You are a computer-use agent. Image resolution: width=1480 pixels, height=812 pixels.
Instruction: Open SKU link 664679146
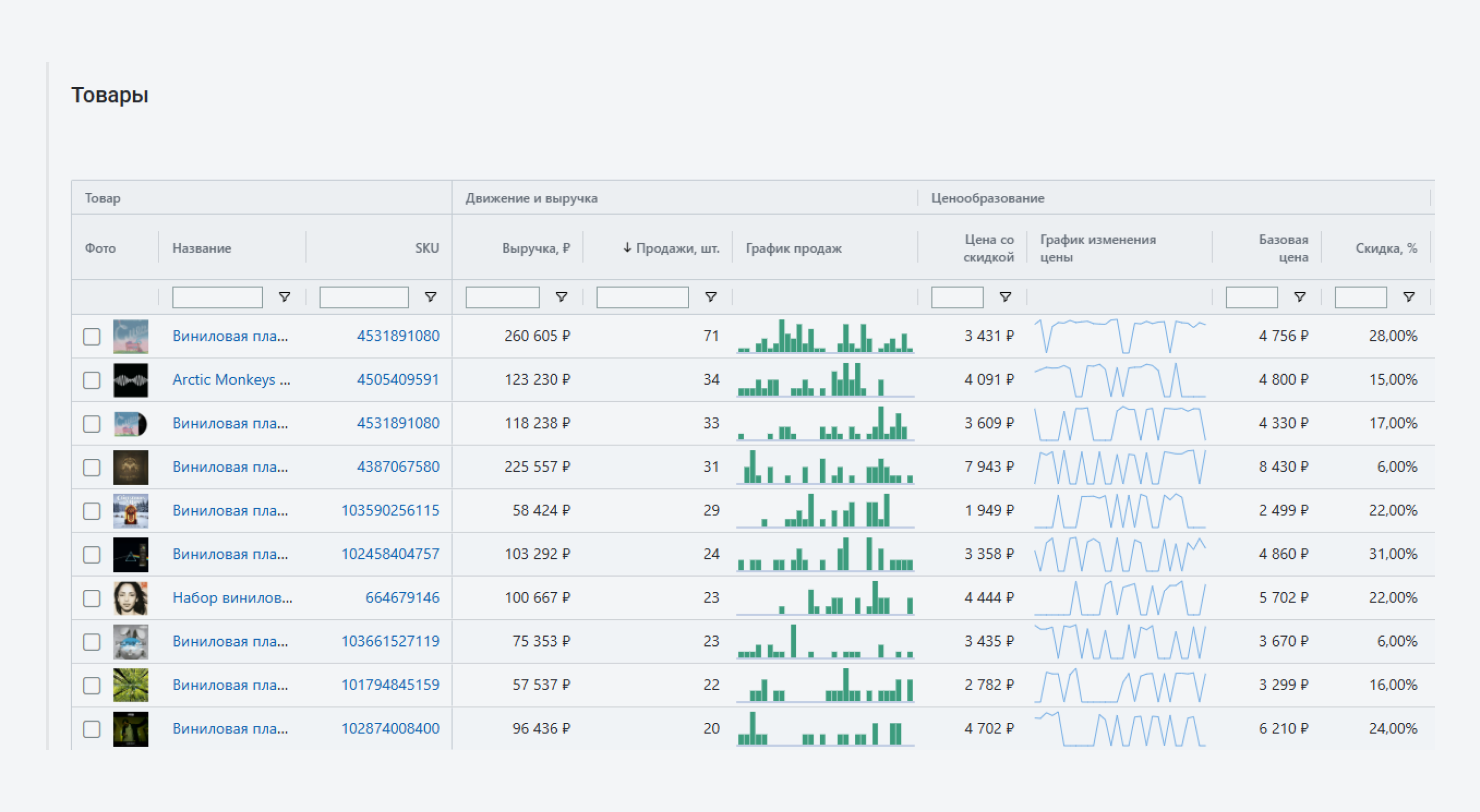402,598
